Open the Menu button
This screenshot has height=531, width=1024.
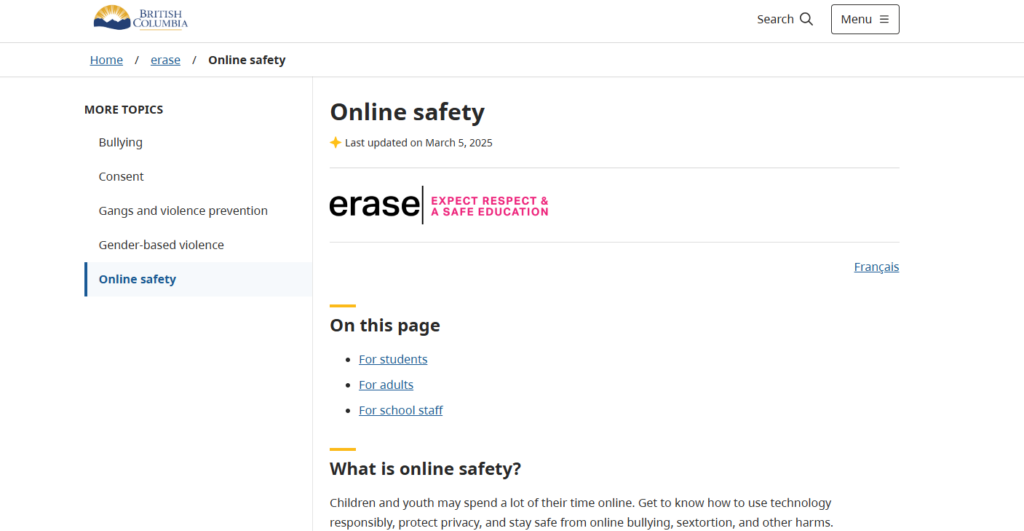865,19
